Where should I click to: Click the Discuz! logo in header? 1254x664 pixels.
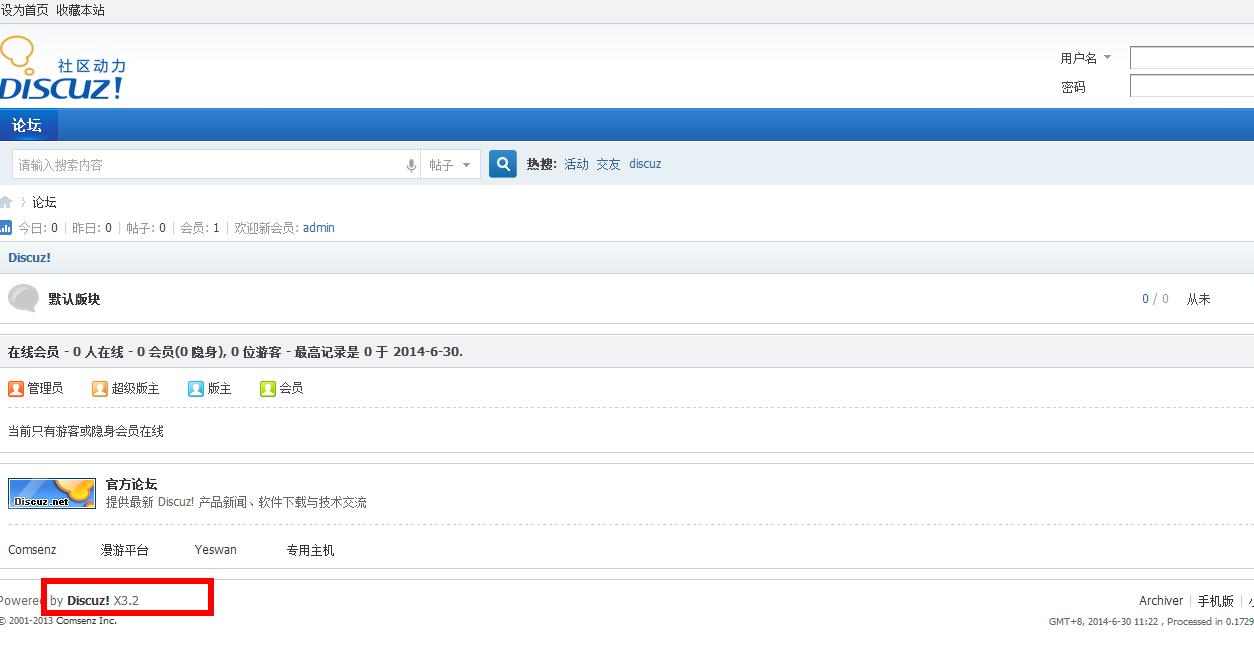pyautogui.click(x=62, y=69)
